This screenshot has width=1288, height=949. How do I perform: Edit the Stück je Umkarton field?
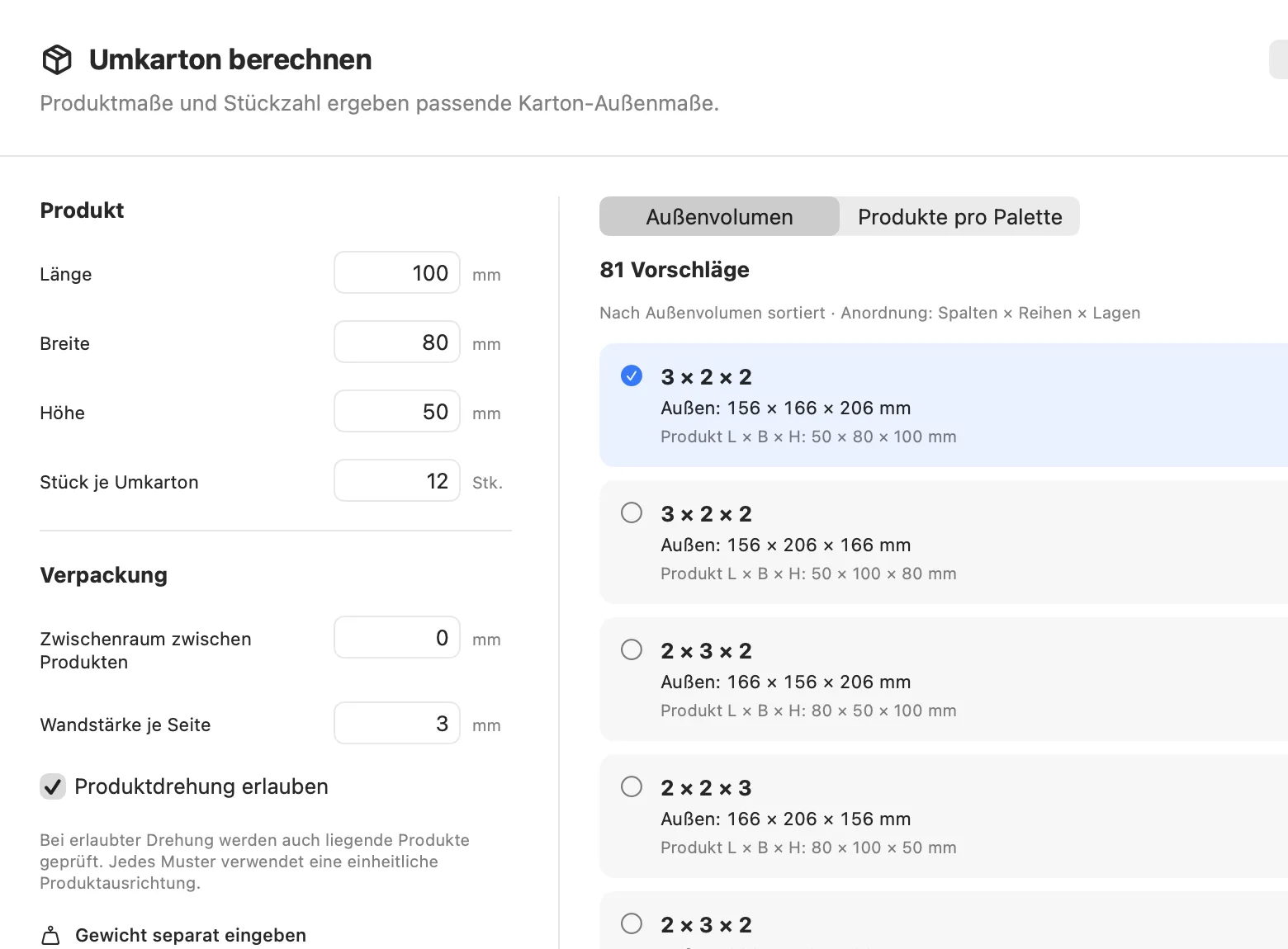pos(397,480)
